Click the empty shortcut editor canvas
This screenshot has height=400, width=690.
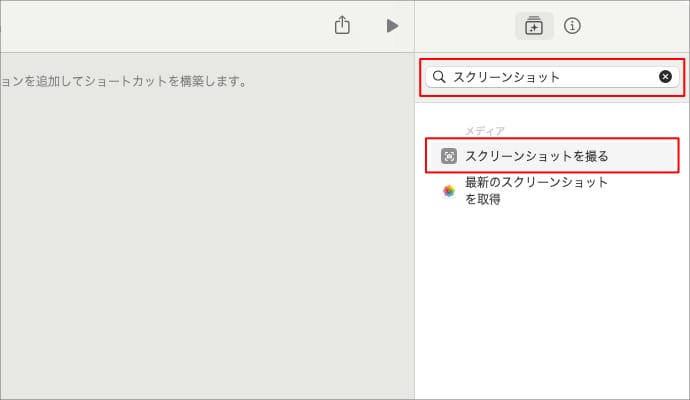tap(200, 250)
